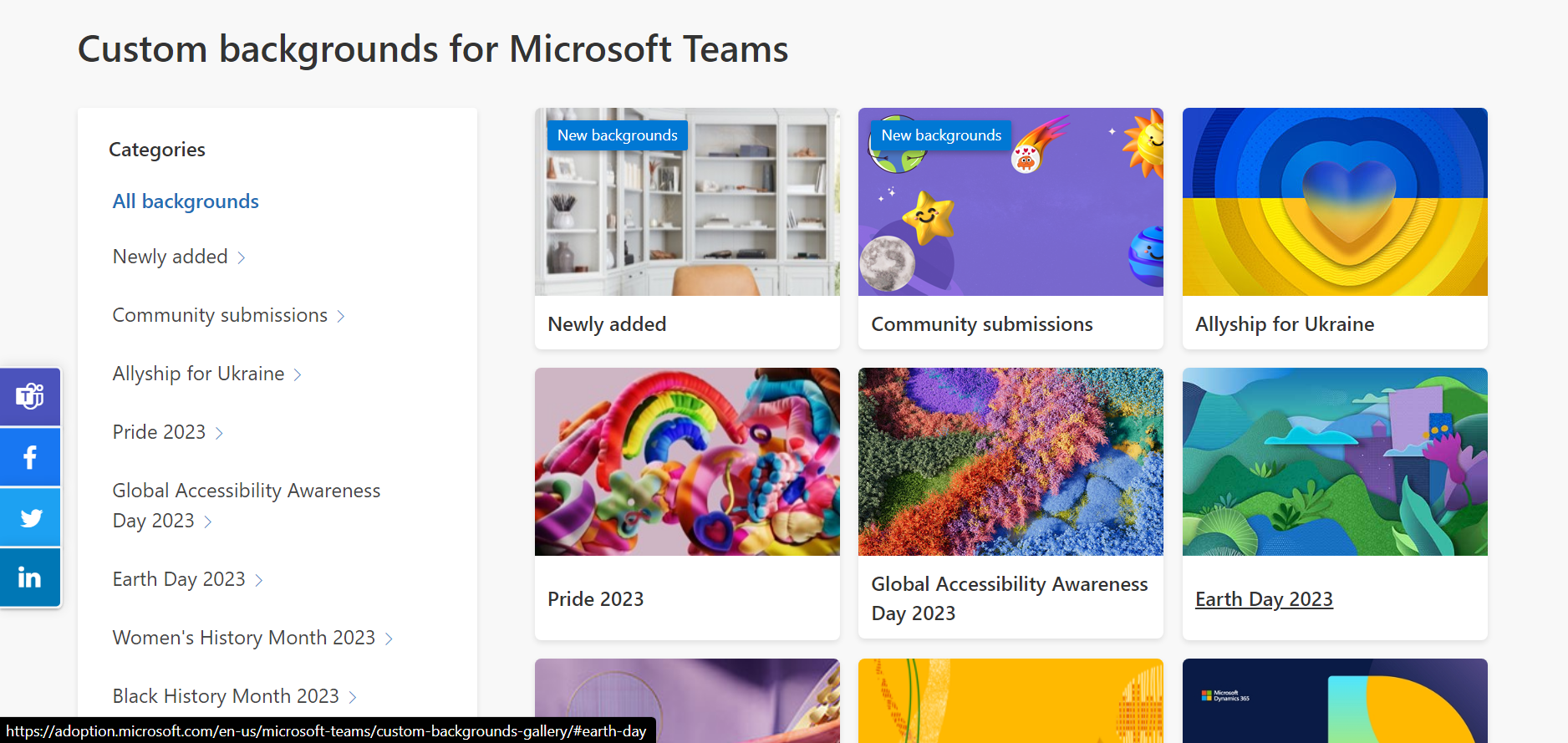Open the purple partially visible thumbnail card
The height and width of the screenshot is (743, 1568).
(687, 700)
